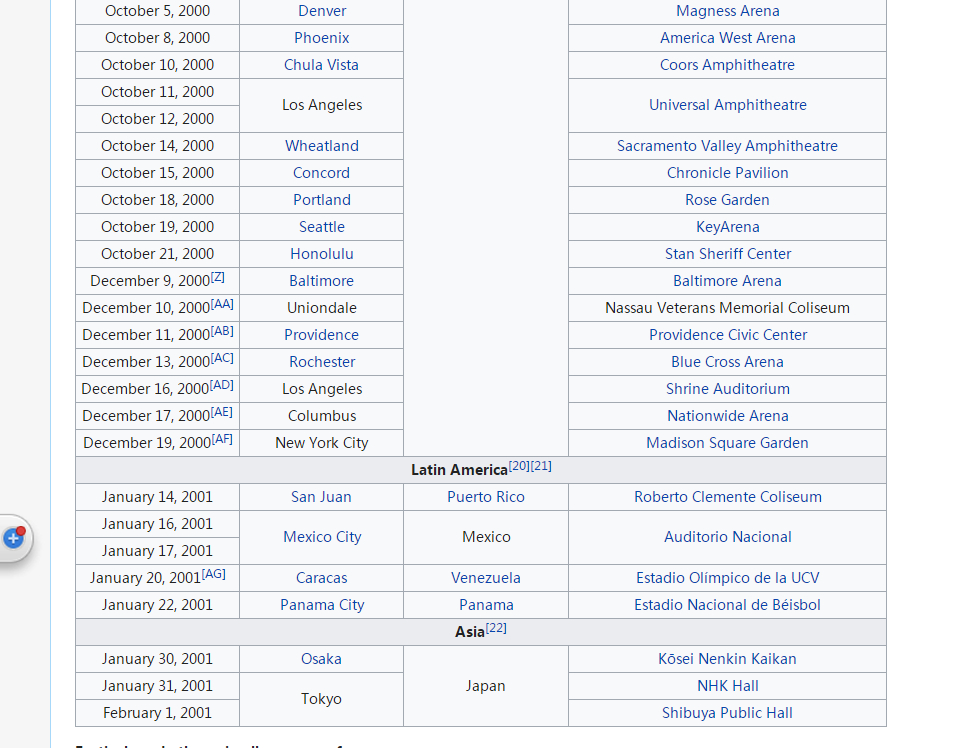Follow footnote AB beside December 11, 2000
Screen dimensions: 963x748
tap(222, 331)
